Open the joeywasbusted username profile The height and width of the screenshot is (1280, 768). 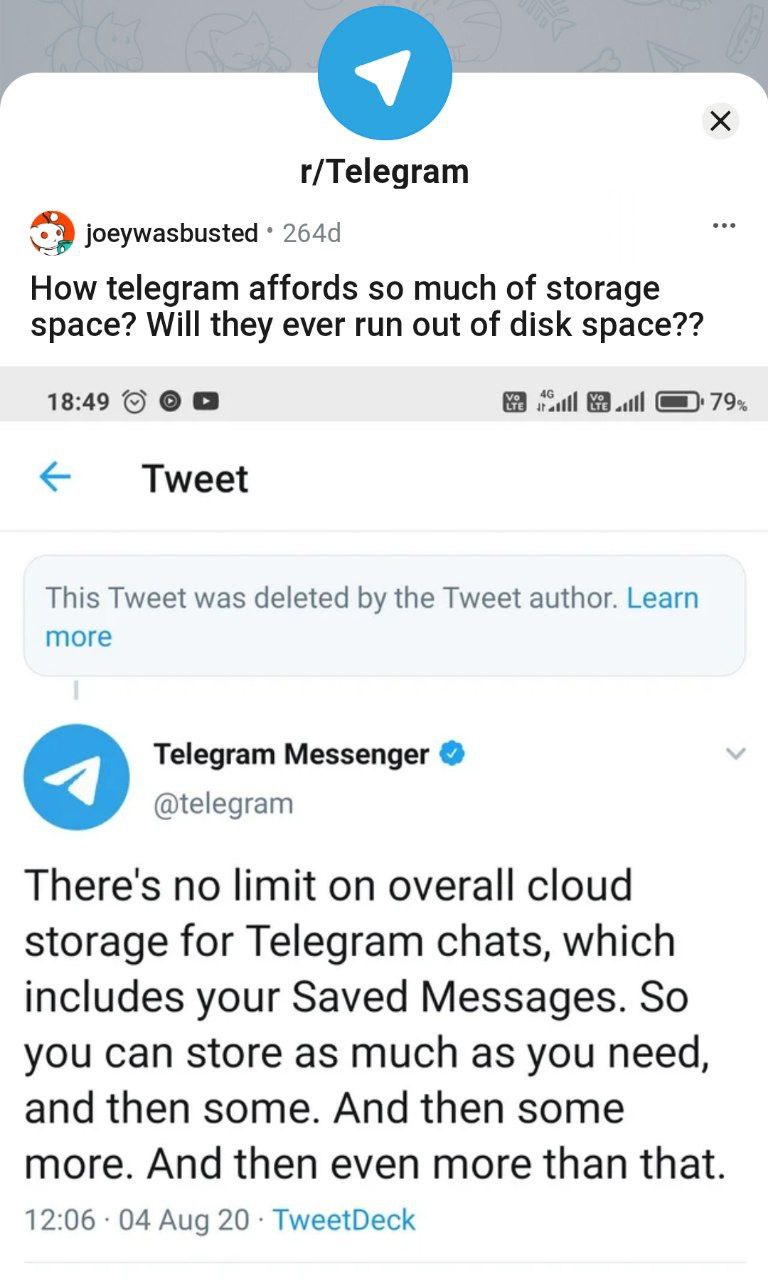tap(172, 233)
